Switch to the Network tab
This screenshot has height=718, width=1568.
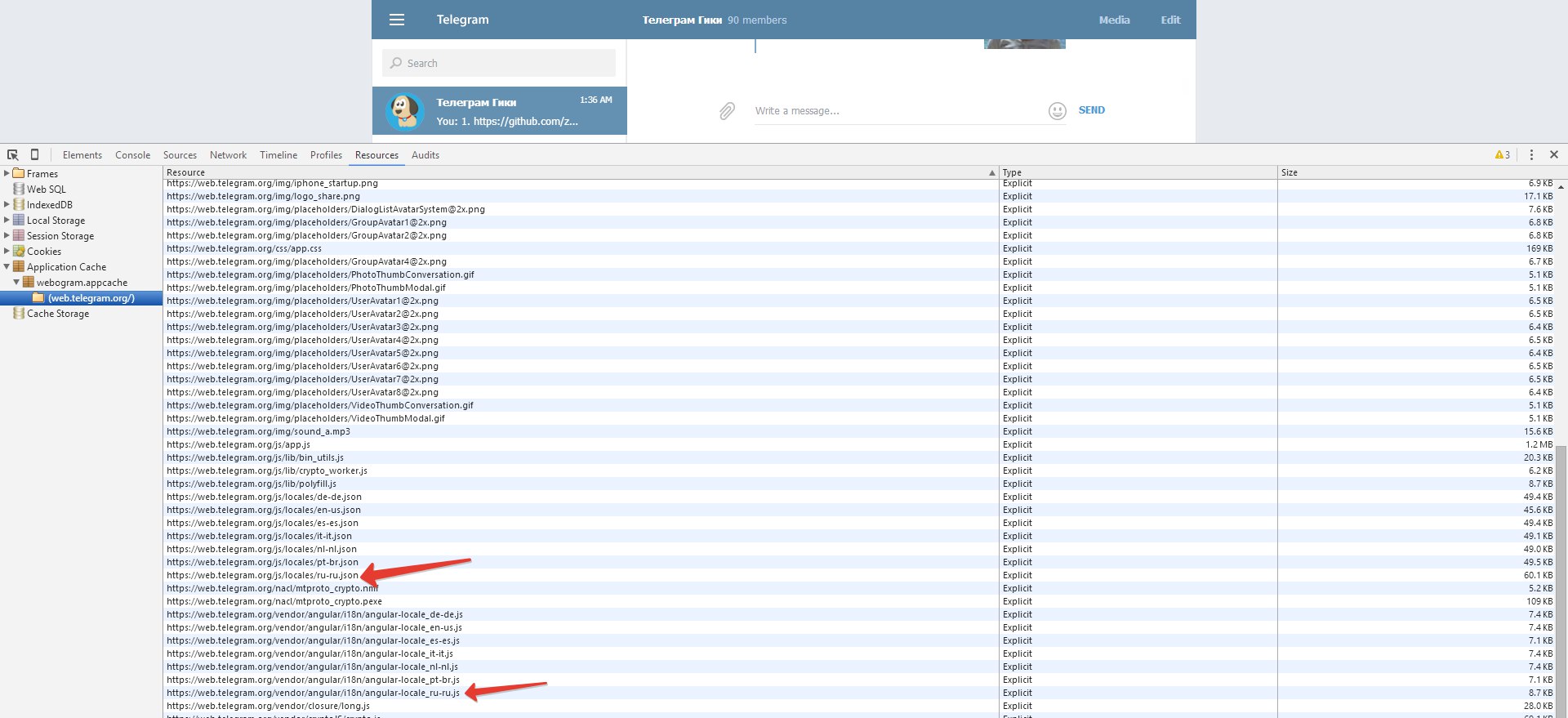(x=228, y=155)
